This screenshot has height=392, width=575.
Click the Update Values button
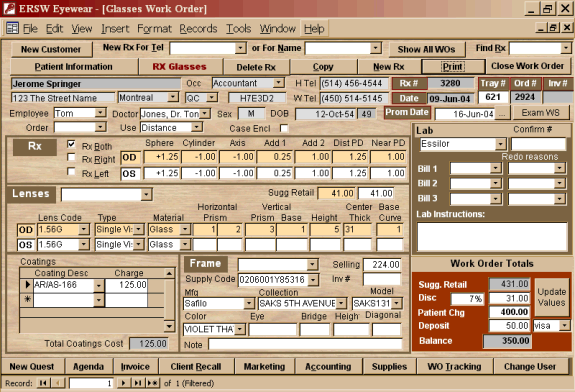click(x=552, y=297)
